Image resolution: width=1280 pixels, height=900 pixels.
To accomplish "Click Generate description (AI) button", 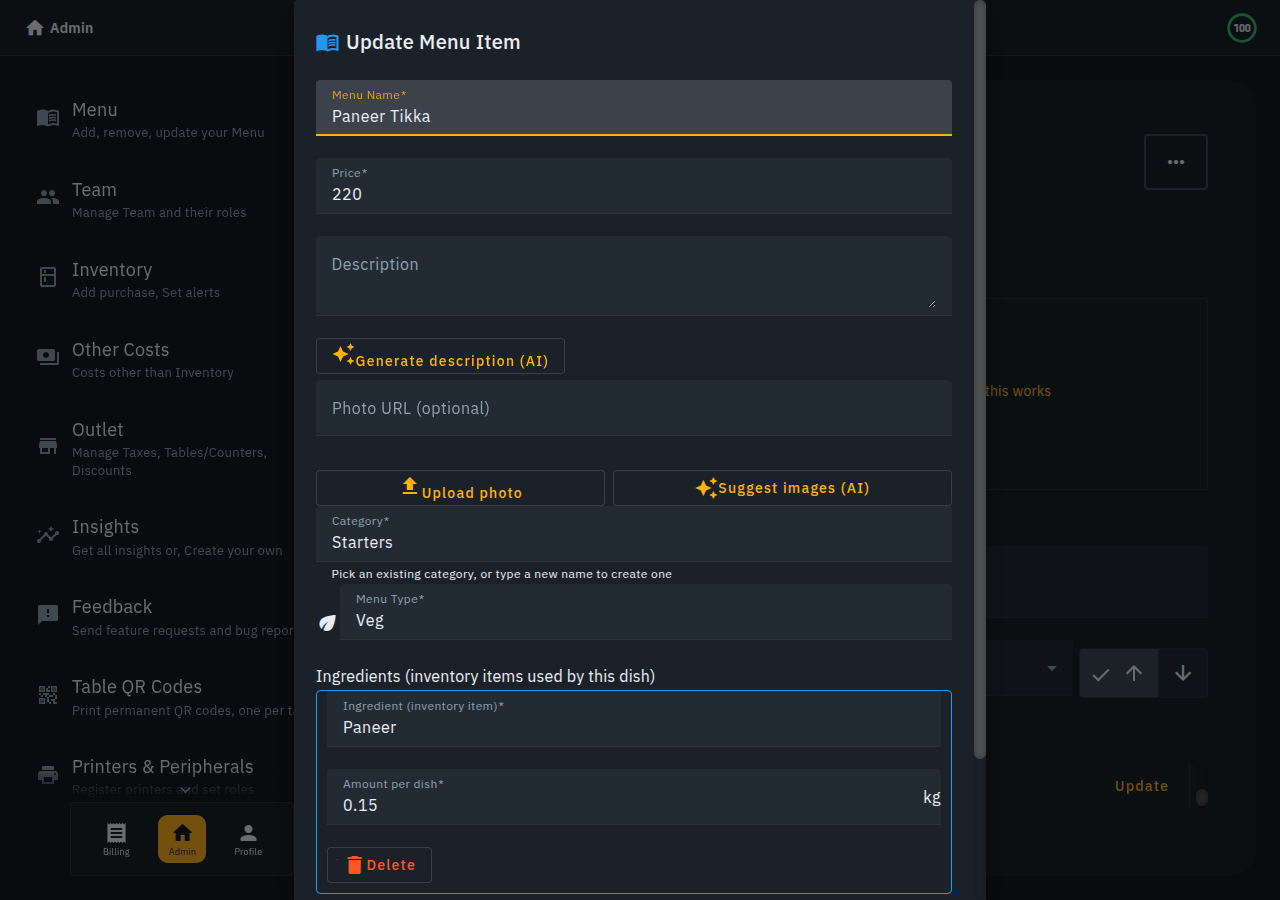I will (440, 356).
